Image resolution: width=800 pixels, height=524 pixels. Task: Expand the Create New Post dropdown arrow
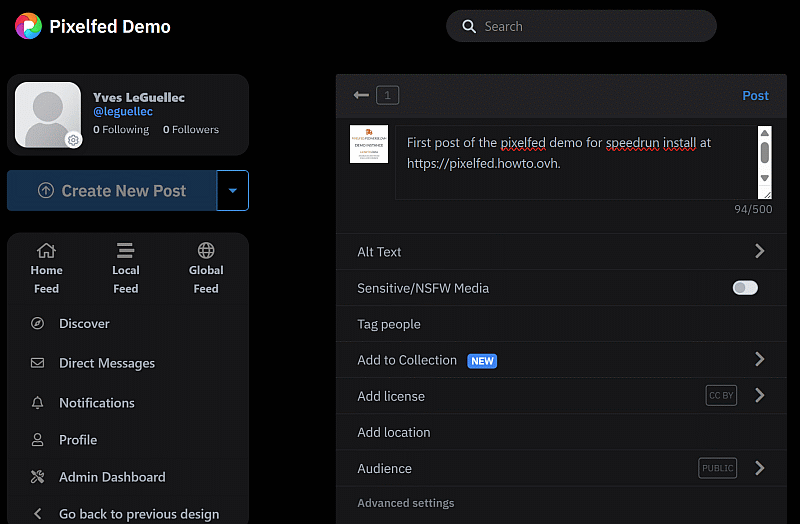(x=232, y=190)
